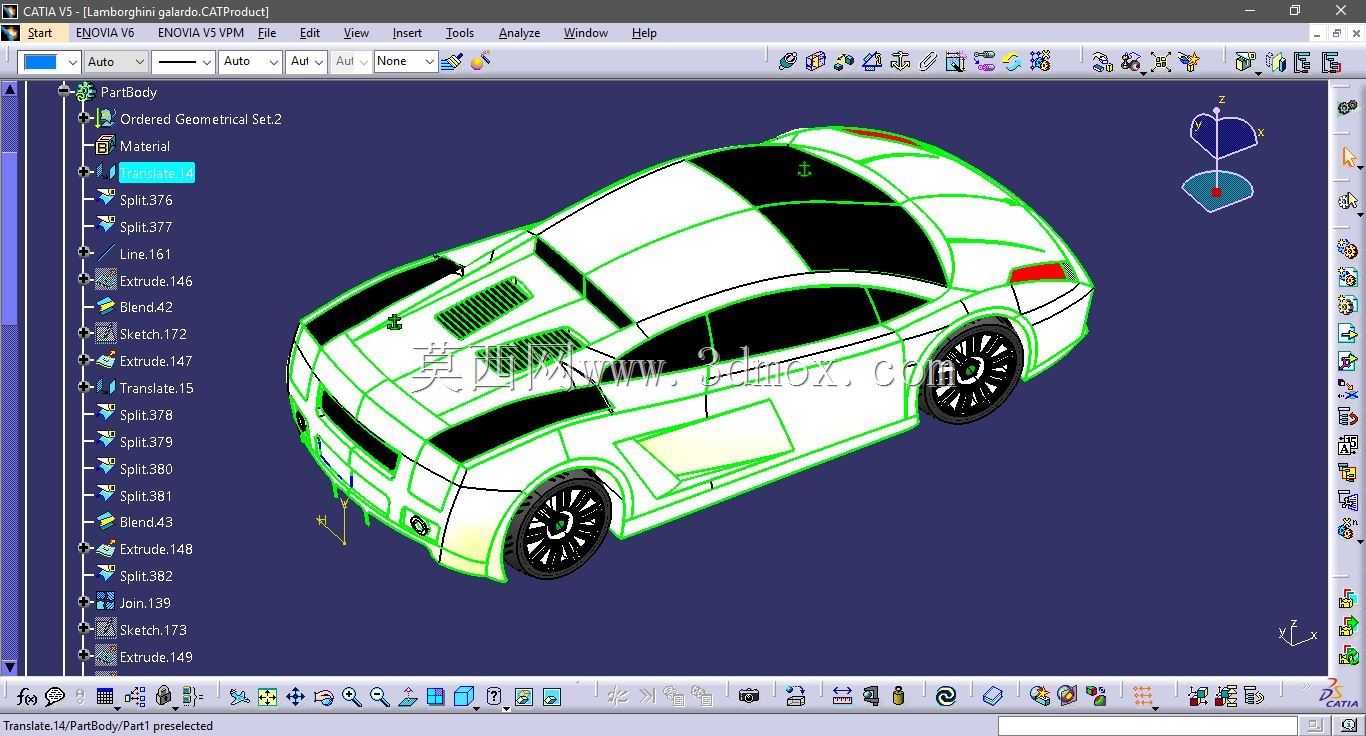
Task: Open the line type dropdown
Action: point(184,62)
